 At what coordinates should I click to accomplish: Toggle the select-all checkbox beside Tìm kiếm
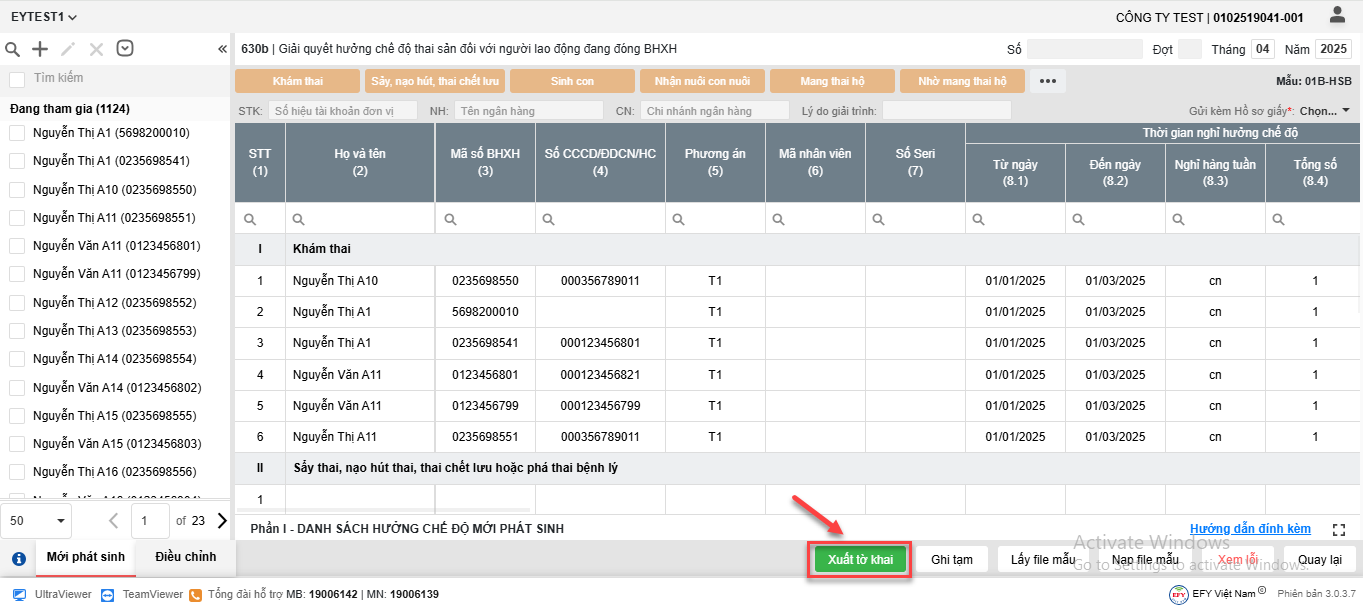[17, 79]
